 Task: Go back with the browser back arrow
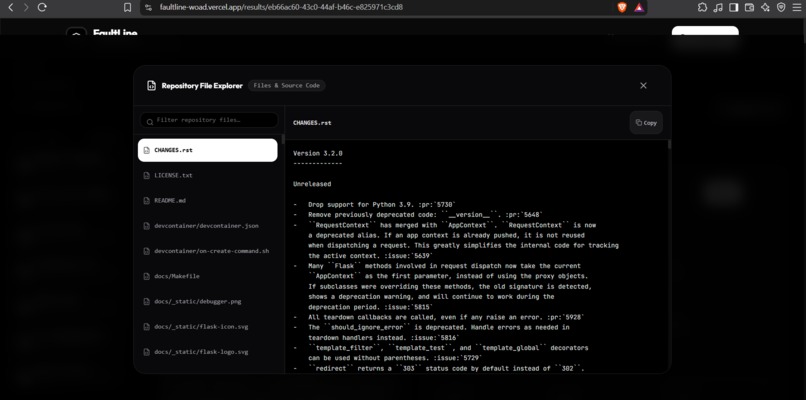coord(10,7)
